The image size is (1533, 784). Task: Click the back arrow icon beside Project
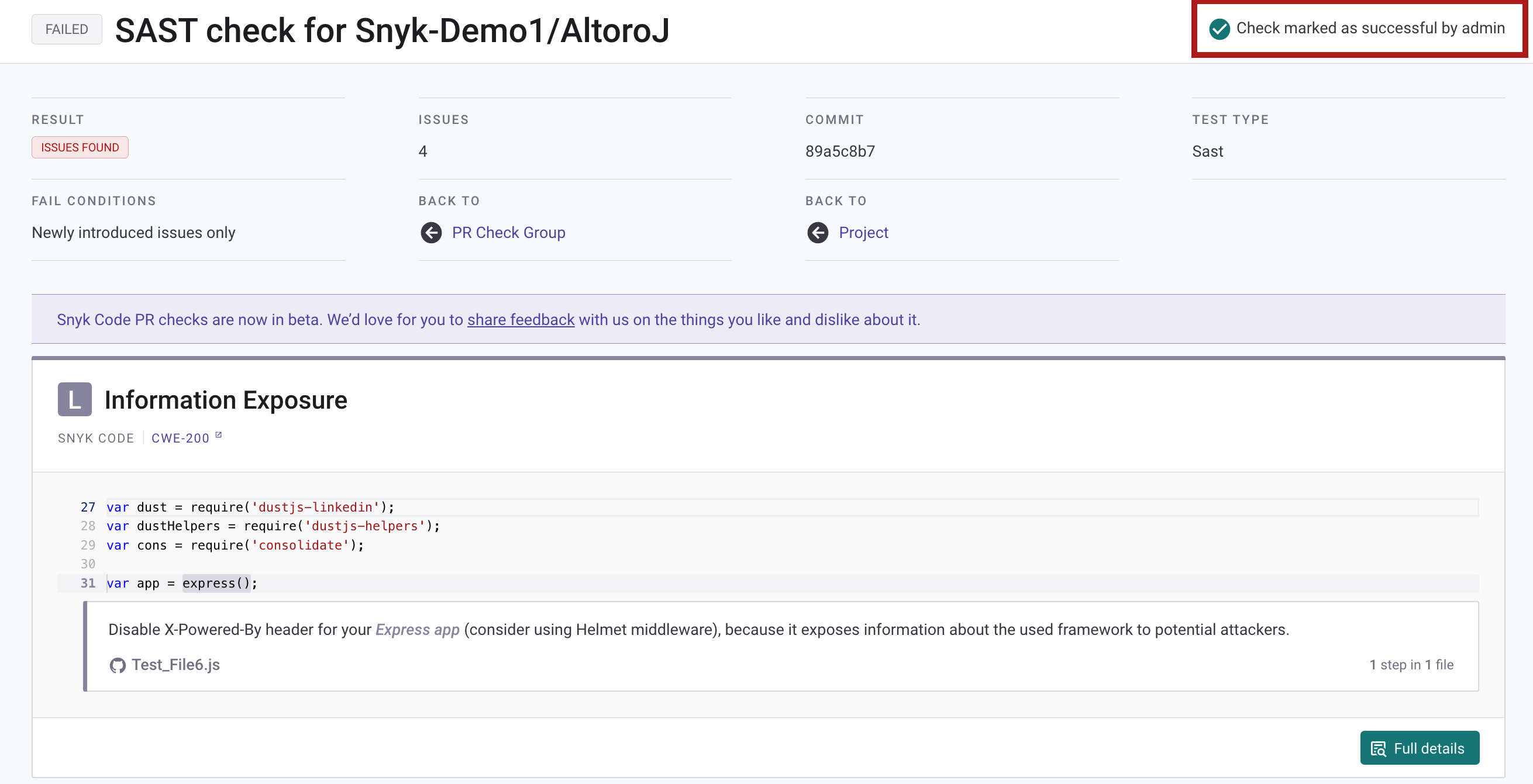818,233
